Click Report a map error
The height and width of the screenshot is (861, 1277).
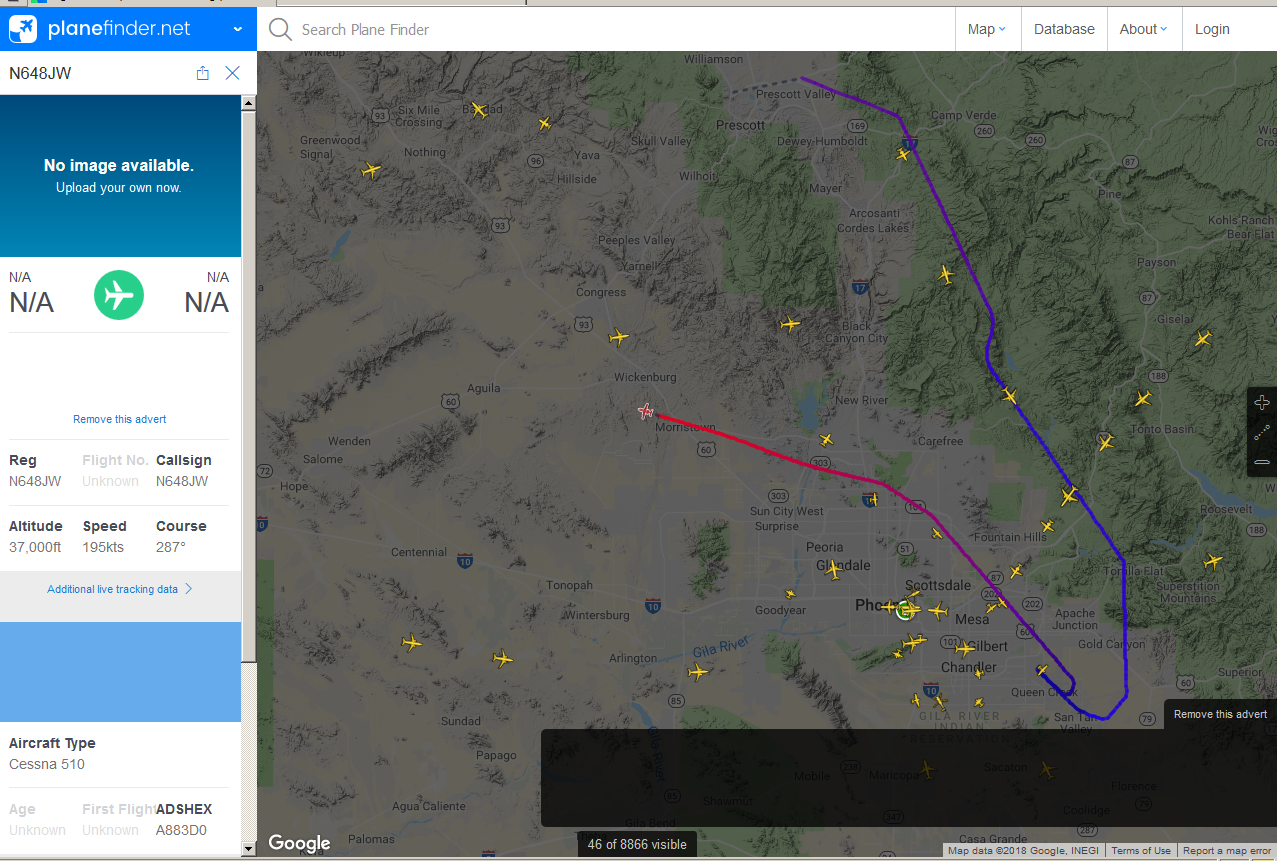(x=1227, y=851)
